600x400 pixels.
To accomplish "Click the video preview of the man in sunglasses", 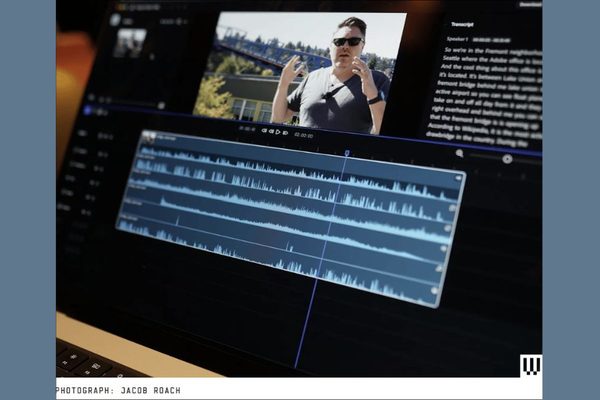I will [x=298, y=73].
